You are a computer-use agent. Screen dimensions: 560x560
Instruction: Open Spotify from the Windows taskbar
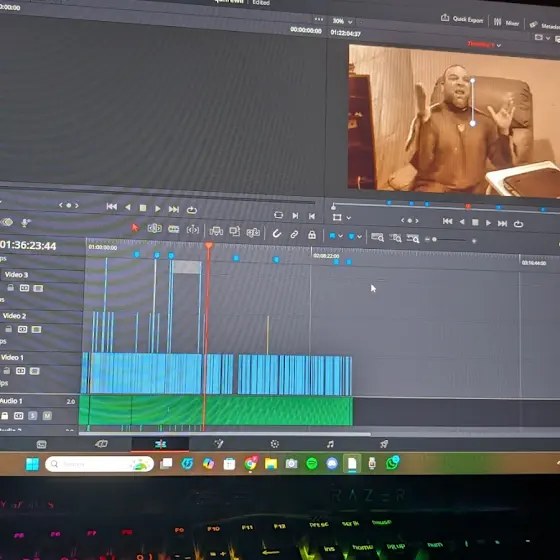pyautogui.click(x=312, y=464)
